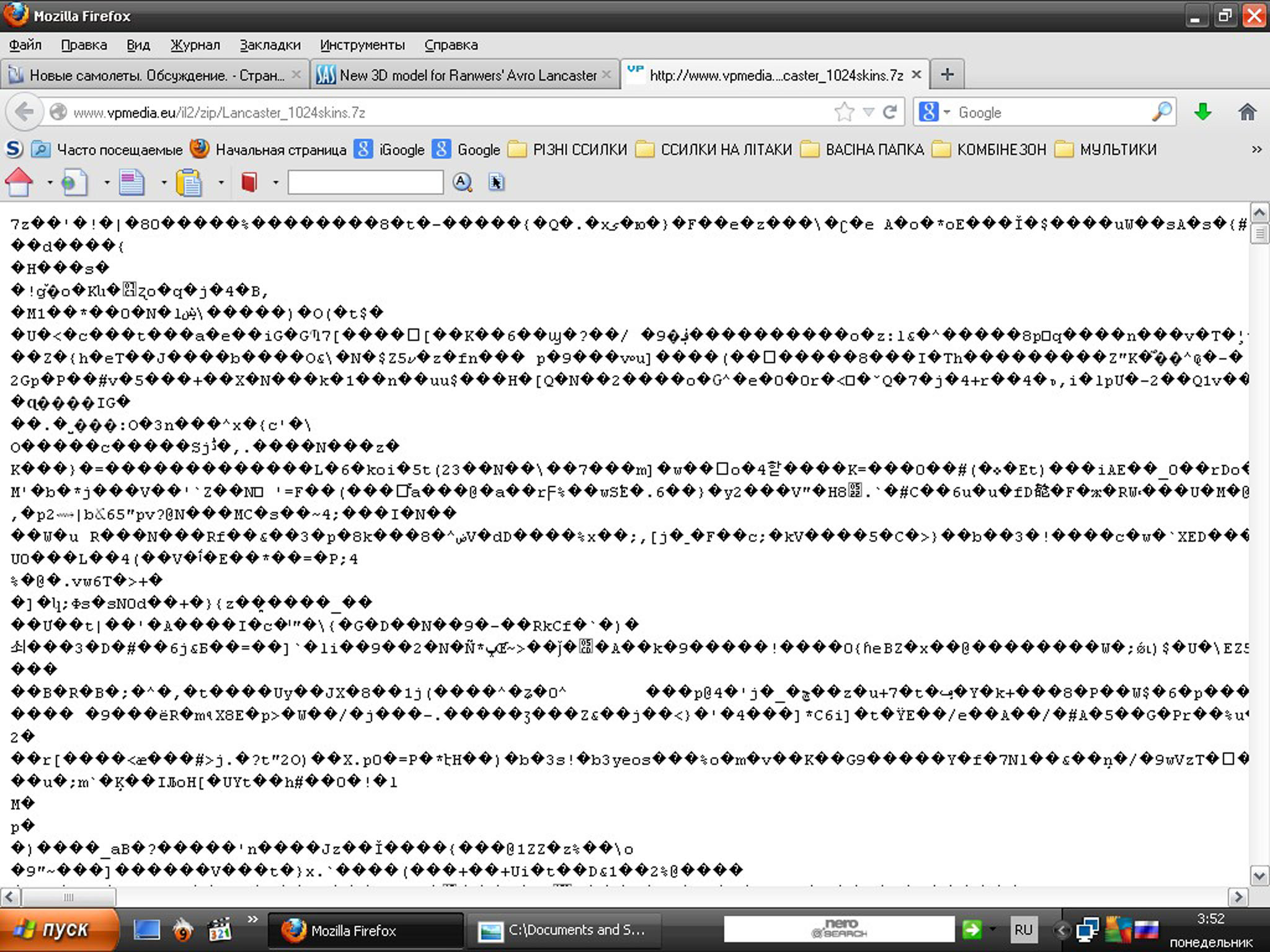Viewport: 1270px width, 952px height.
Task: Click the vertical scrollbar down arrow
Action: (x=1259, y=876)
